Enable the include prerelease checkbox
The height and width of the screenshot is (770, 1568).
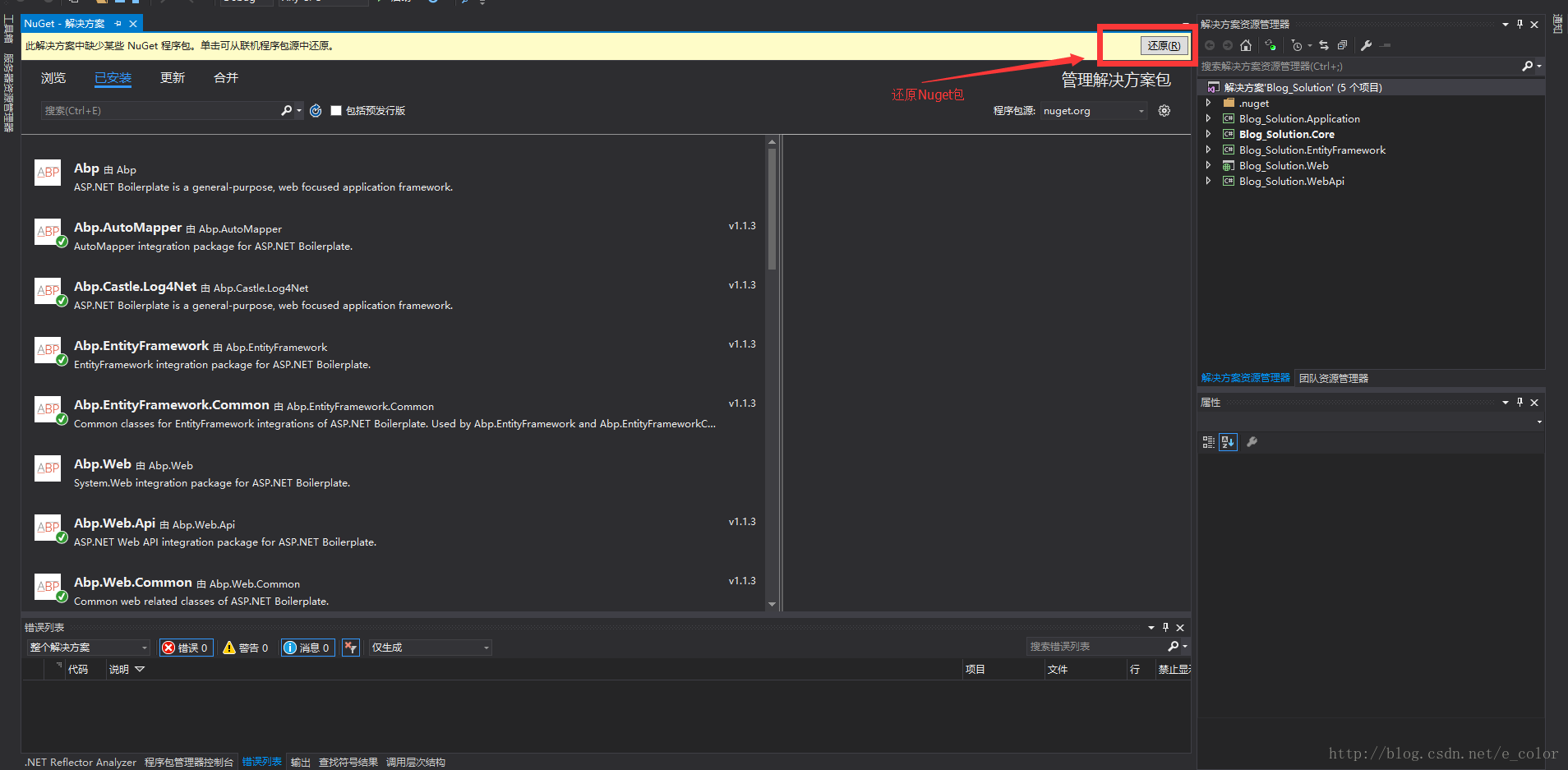pyautogui.click(x=336, y=111)
